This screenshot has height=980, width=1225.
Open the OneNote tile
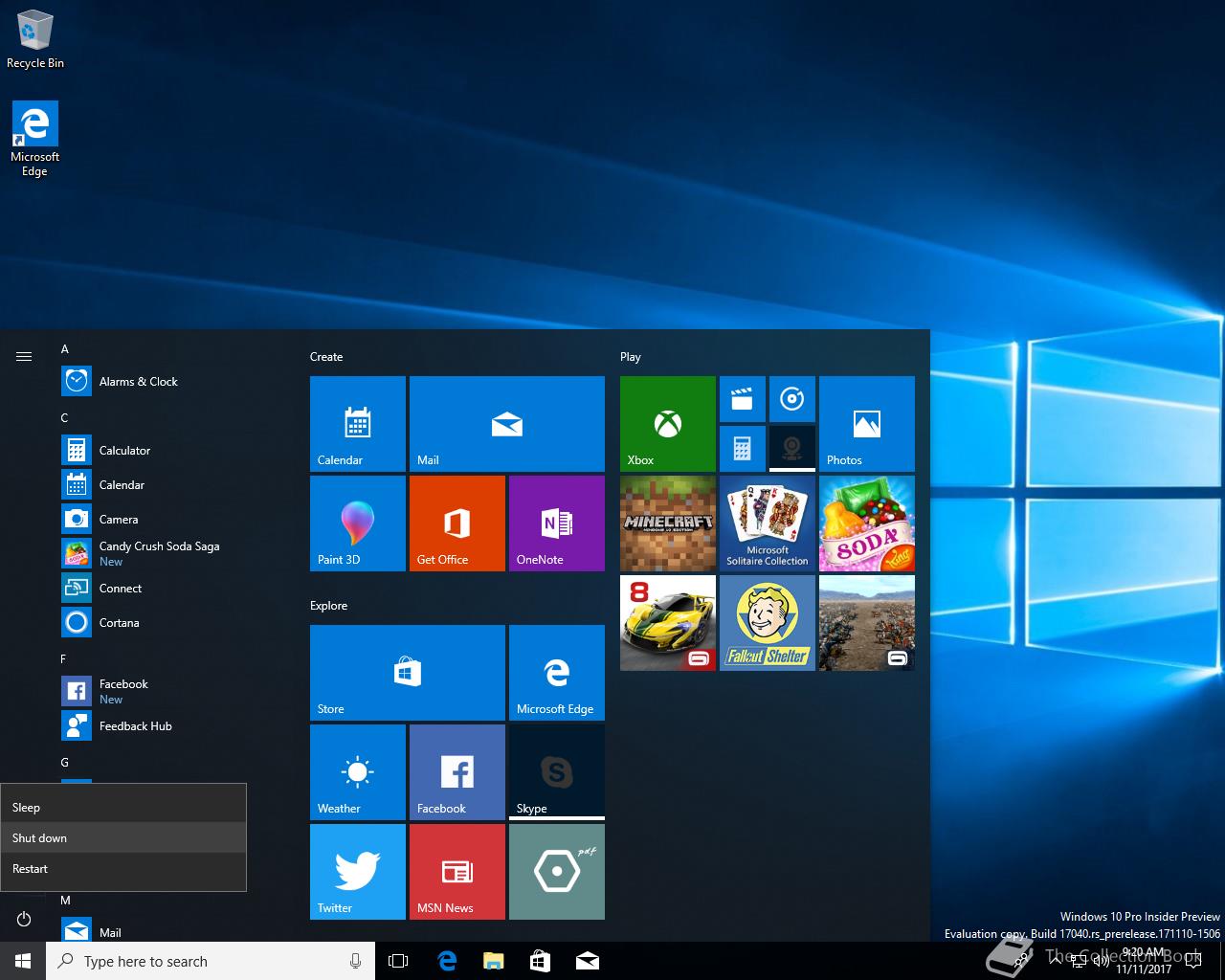pyautogui.click(x=557, y=523)
